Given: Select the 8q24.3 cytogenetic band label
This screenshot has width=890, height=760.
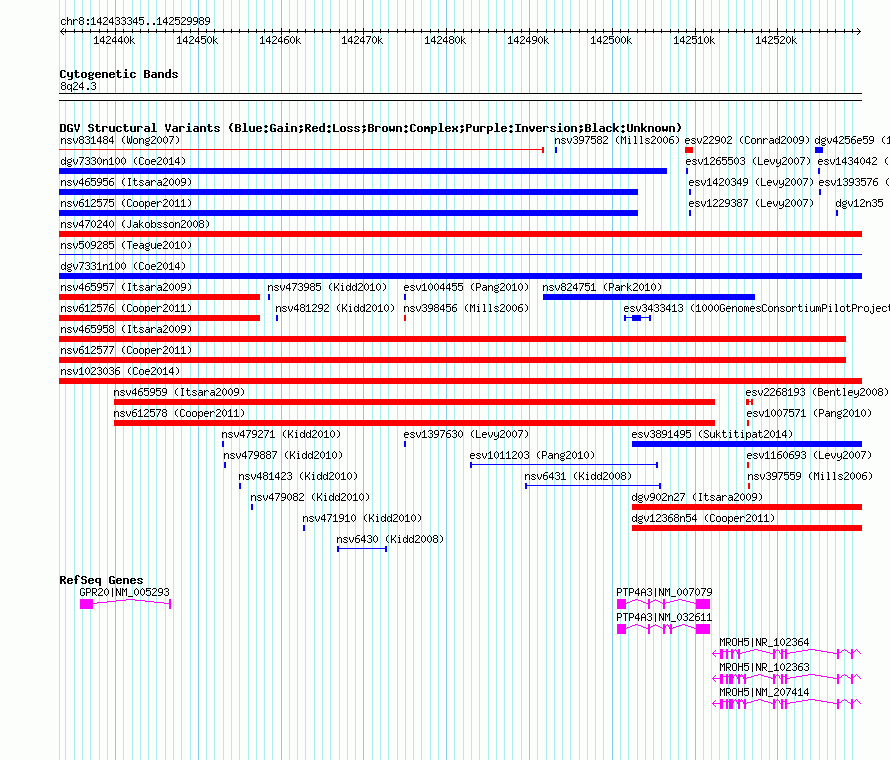Looking at the screenshot, I should pyautogui.click(x=78, y=86).
